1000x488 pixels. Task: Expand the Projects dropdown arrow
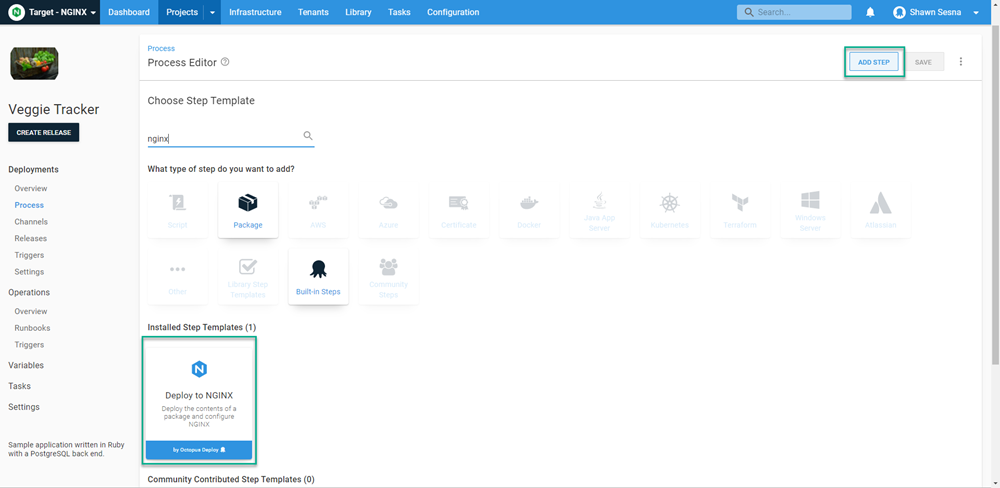click(x=213, y=12)
